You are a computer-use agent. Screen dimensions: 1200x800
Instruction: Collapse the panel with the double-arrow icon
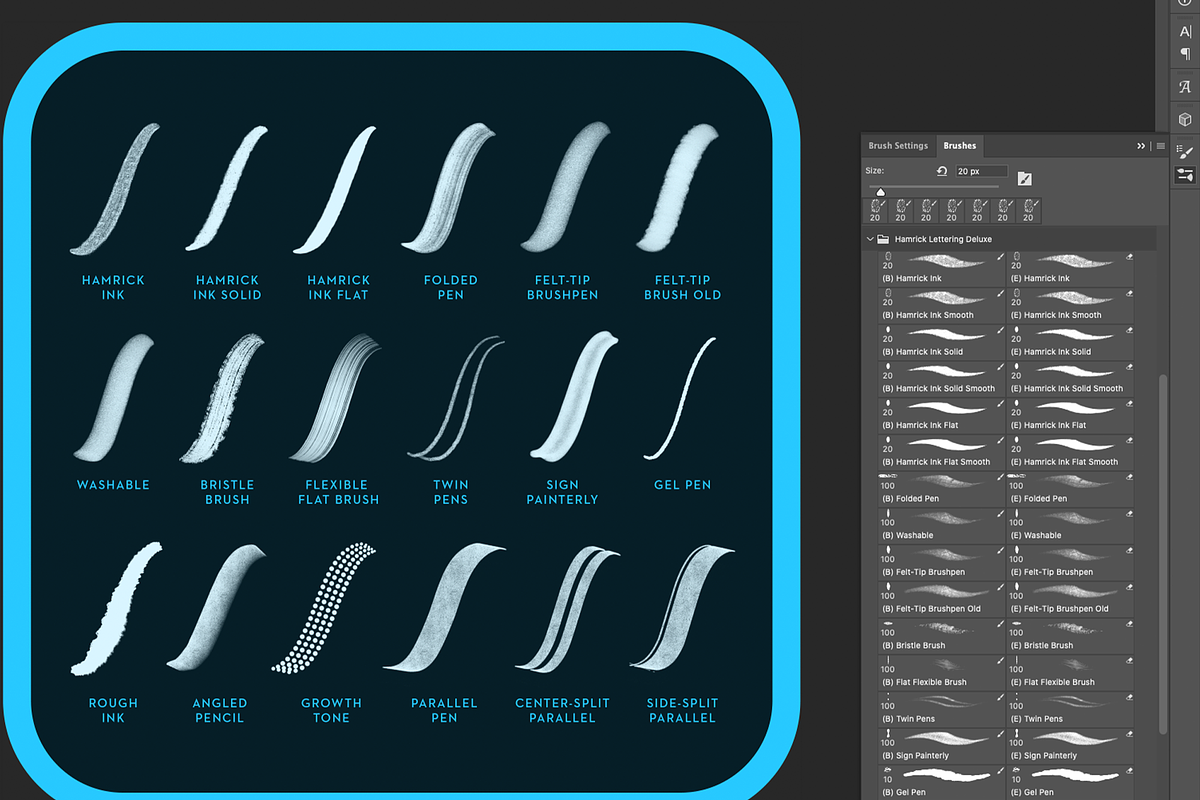1141,146
